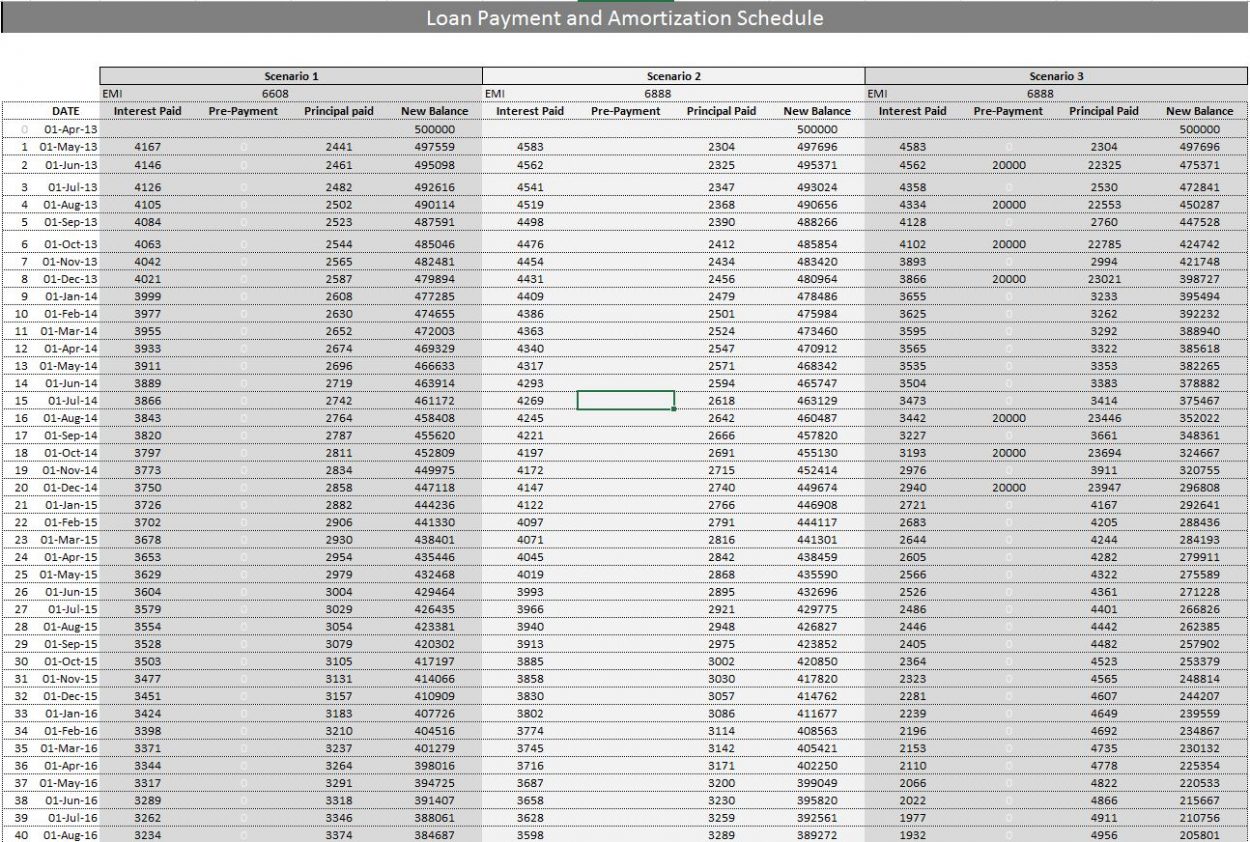Select the currently highlighted empty Pre-Payment cell

[625, 398]
